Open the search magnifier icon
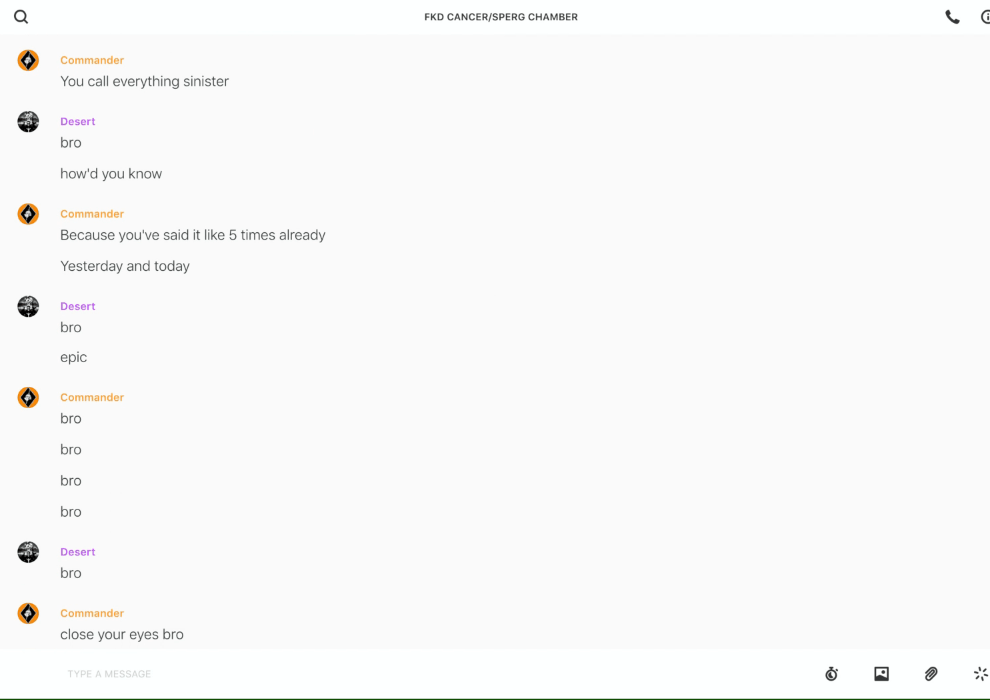The image size is (990, 700). coord(21,17)
